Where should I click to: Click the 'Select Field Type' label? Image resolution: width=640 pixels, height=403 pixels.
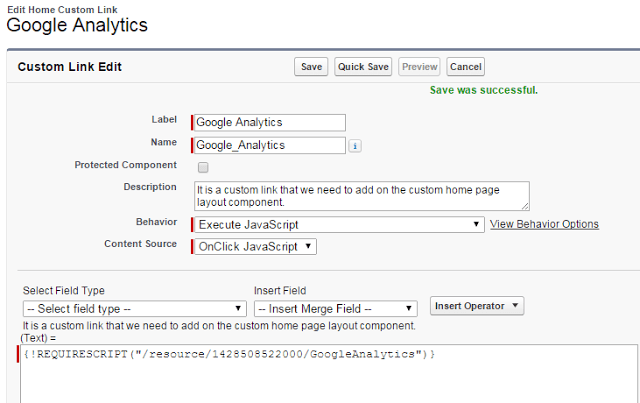[64, 291]
